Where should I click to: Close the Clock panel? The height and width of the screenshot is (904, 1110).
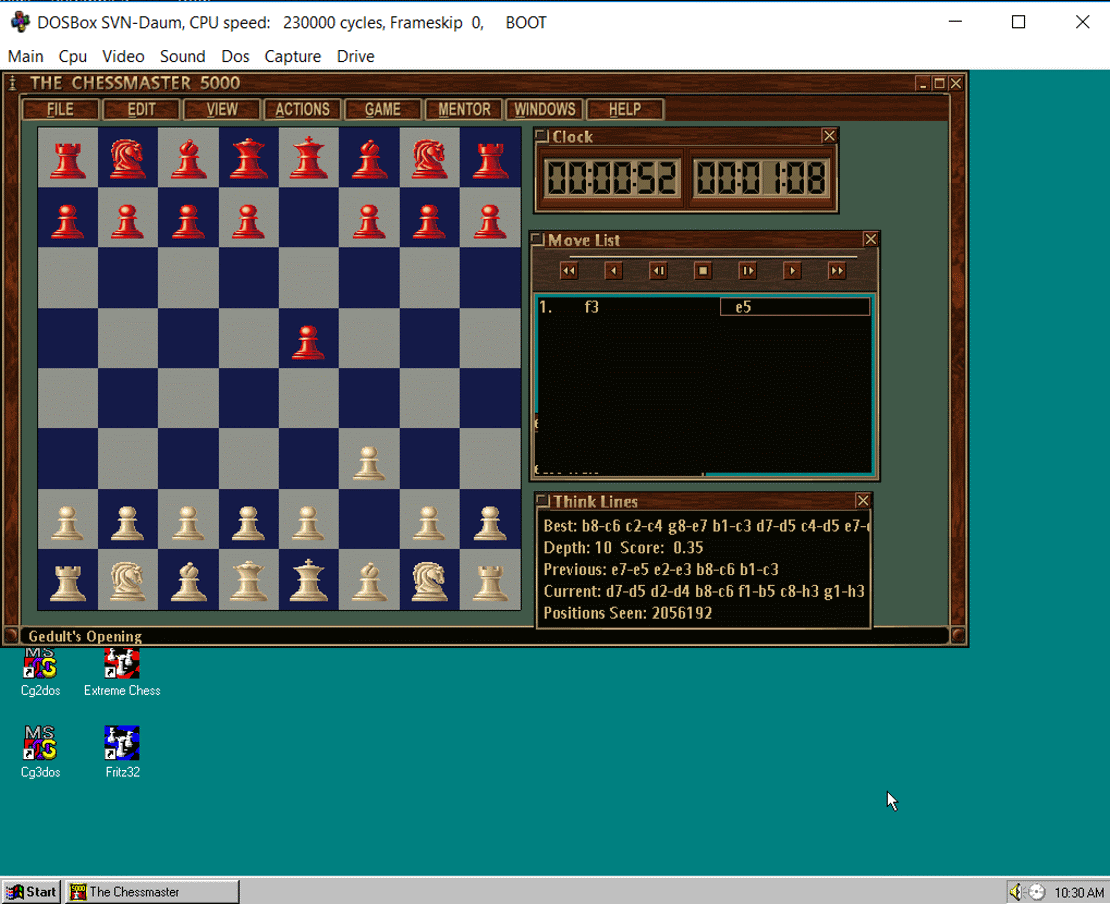(x=829, y=136)
